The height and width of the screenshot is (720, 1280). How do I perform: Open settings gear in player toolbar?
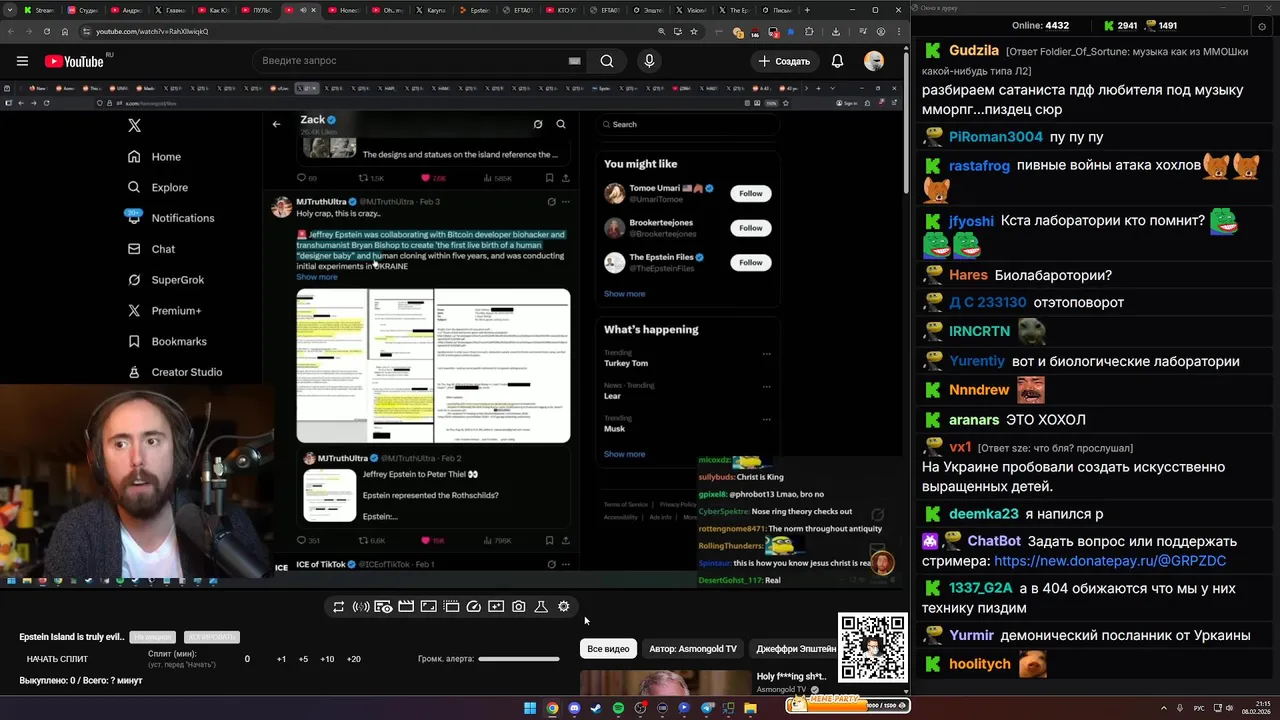[x=564, y=607]
